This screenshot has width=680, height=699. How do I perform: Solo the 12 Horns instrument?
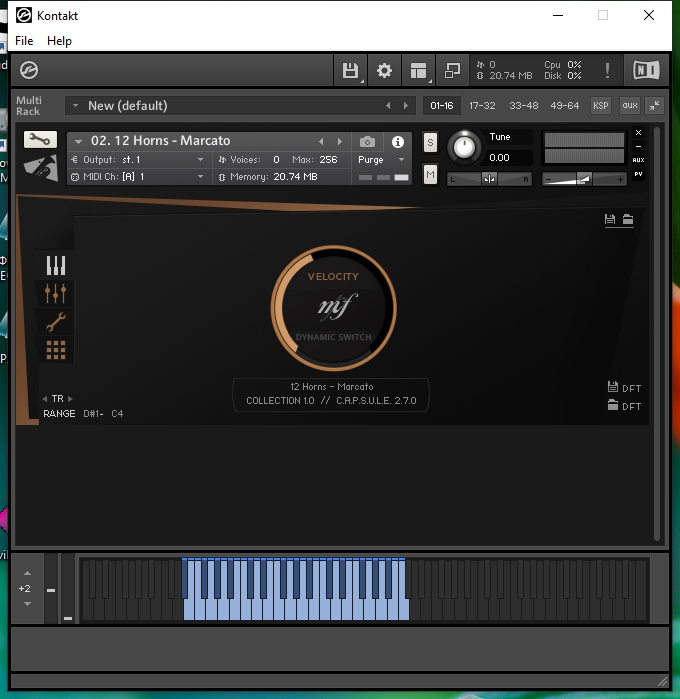click(x=430, y=143)
